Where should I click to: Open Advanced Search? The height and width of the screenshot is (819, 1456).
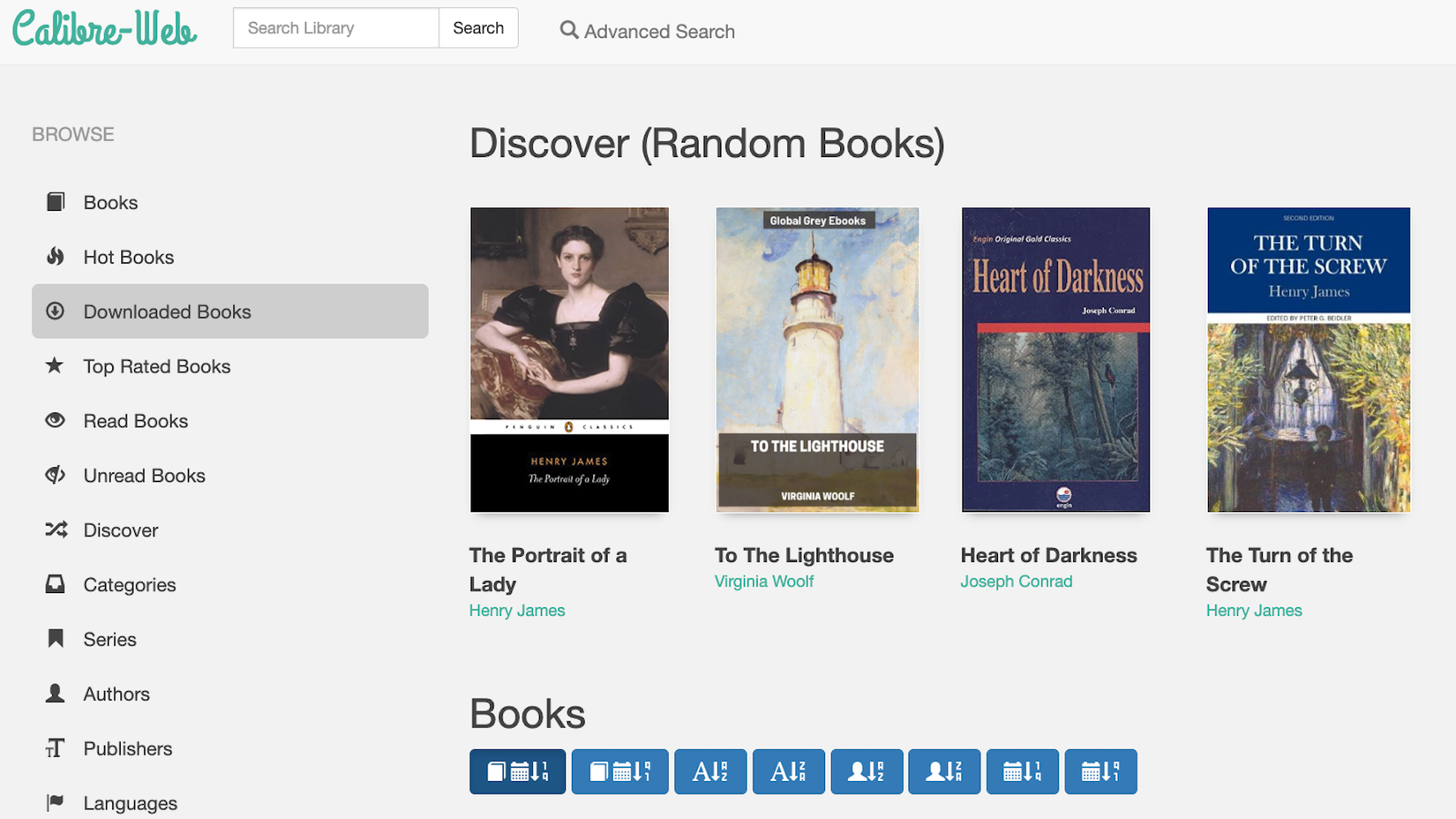[x=647, y=31]
